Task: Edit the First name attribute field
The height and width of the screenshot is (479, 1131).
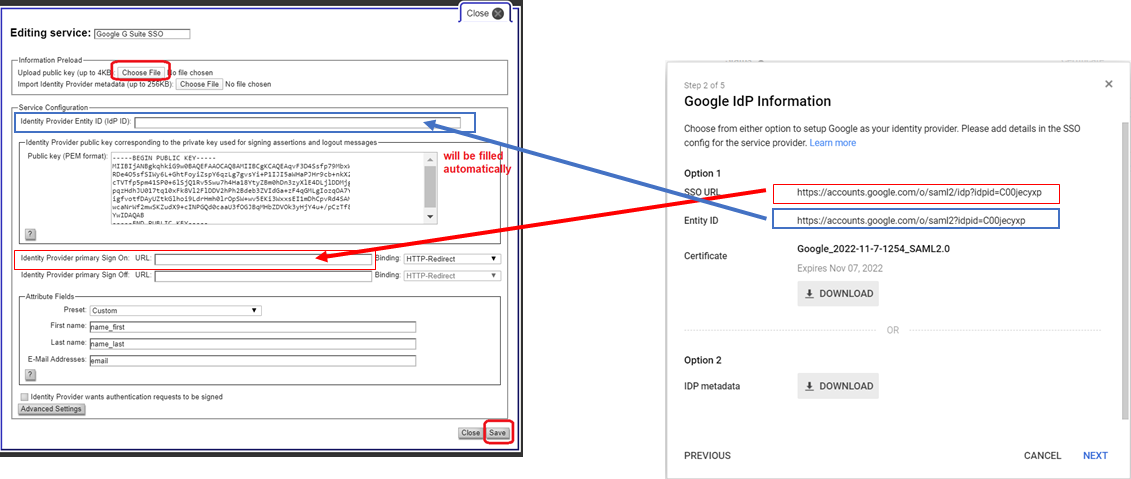Action: click(x=252, y=327)
